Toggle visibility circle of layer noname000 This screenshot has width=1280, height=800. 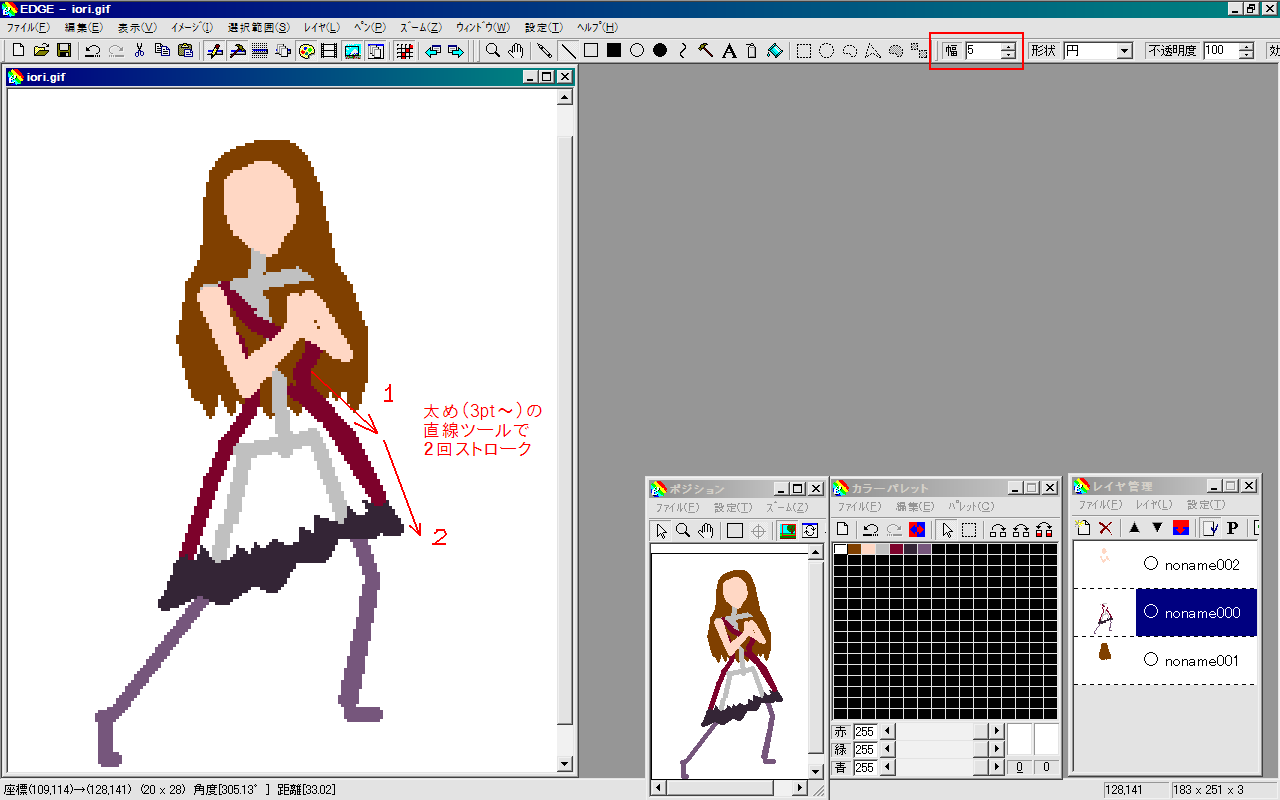pyautogui.click(x=1150, y=611)
